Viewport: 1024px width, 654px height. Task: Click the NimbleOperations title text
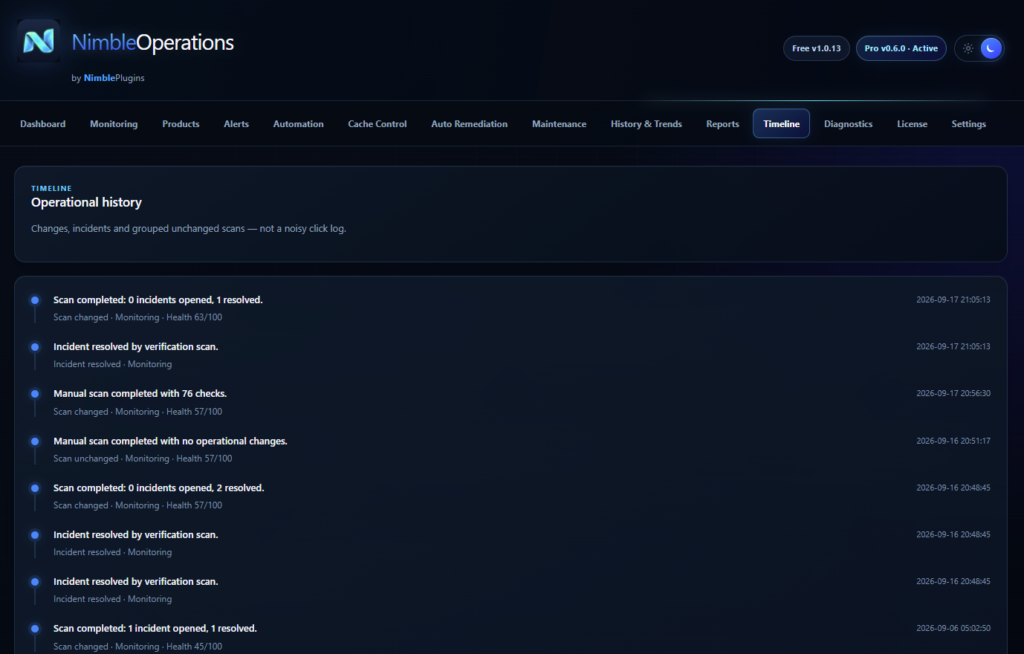click(153, 42)
